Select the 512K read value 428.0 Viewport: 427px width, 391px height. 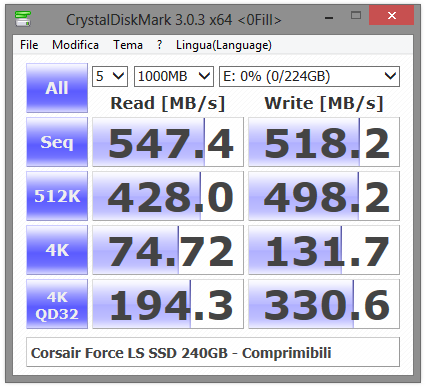tap(168, 196)
